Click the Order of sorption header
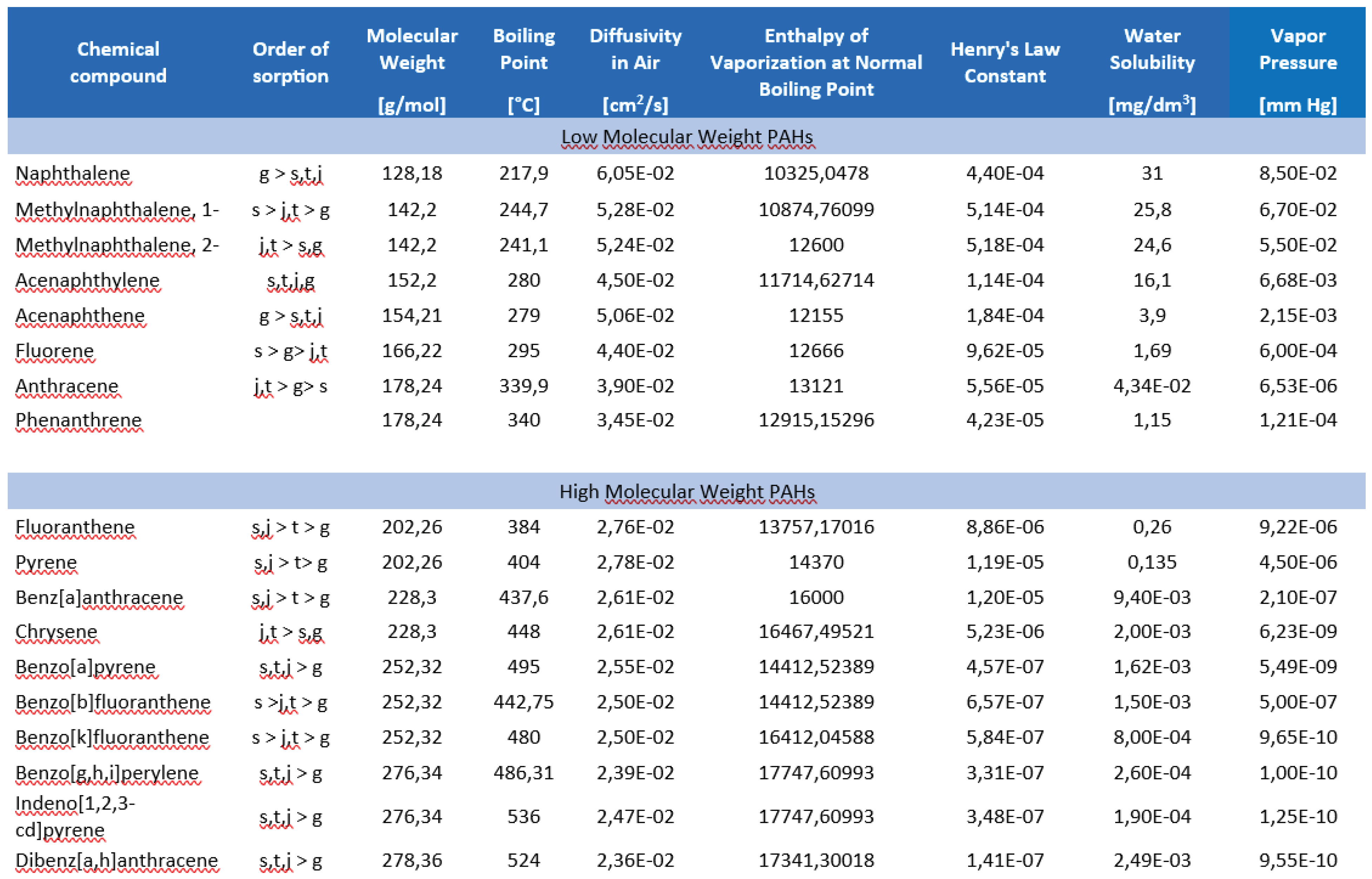 291,62
